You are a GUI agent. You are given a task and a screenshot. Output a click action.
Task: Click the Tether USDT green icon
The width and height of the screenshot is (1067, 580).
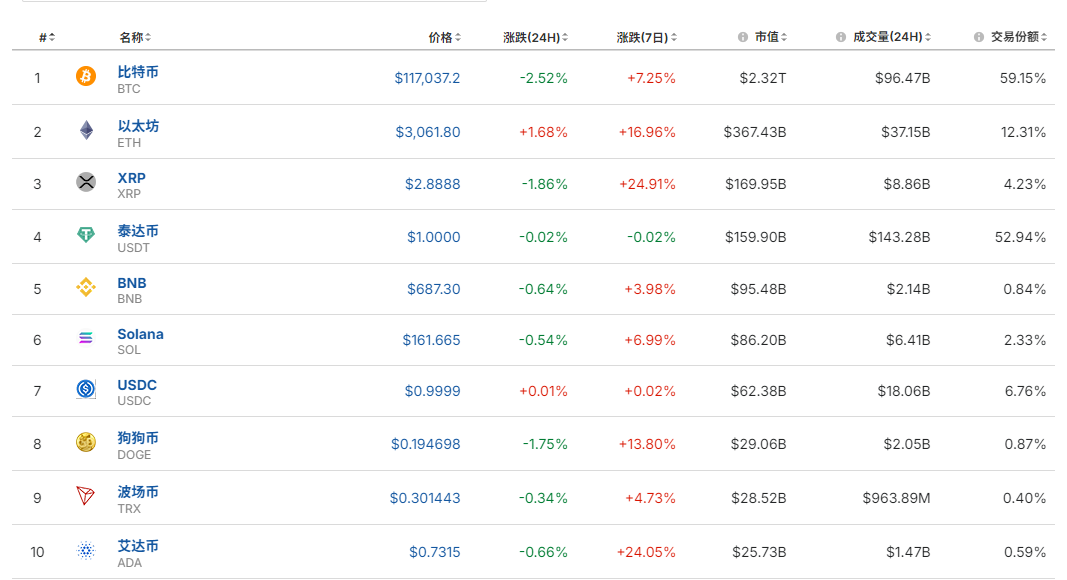pyautogui.click(x=86, y=235)
